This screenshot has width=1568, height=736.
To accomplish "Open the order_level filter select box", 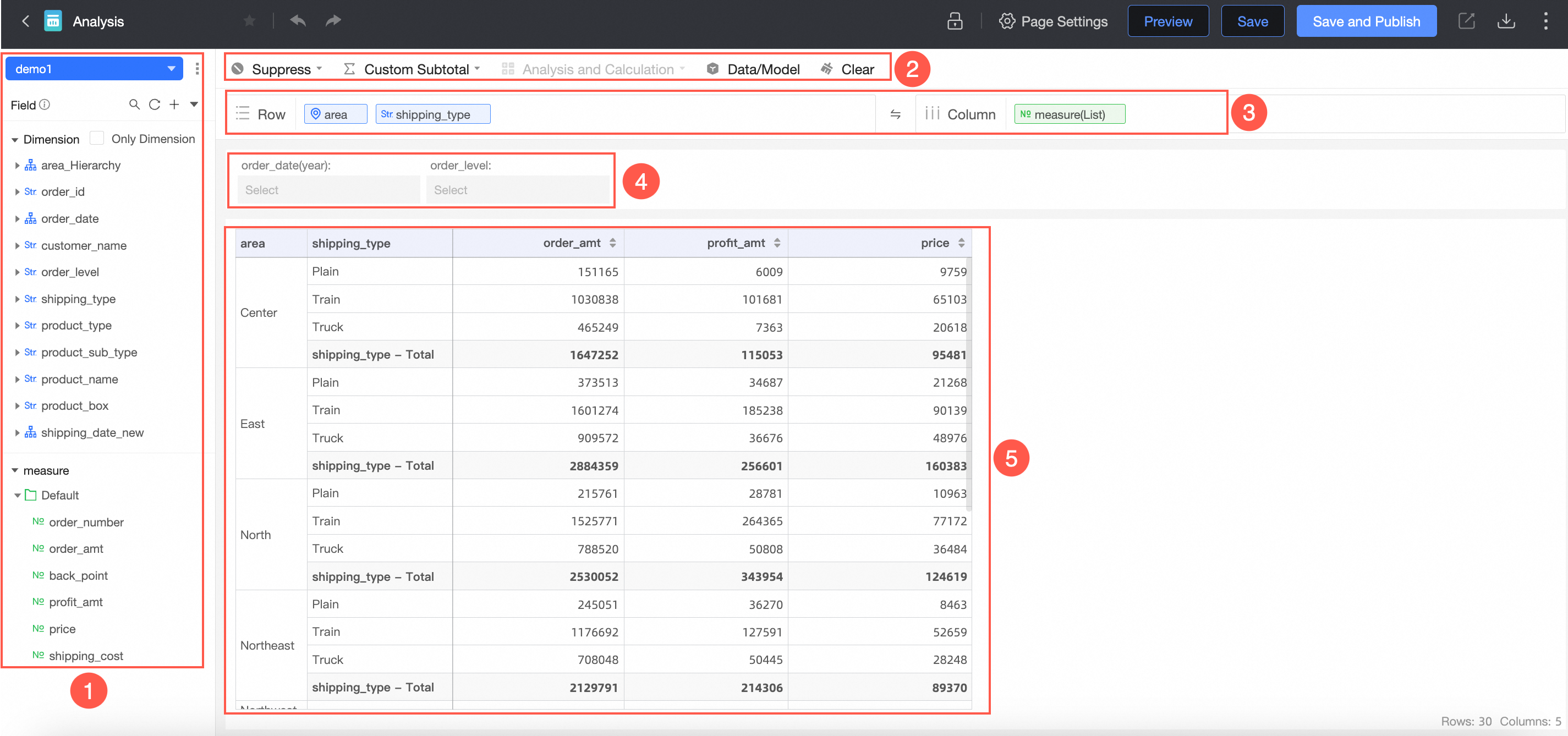I will (x=517, y=190).
